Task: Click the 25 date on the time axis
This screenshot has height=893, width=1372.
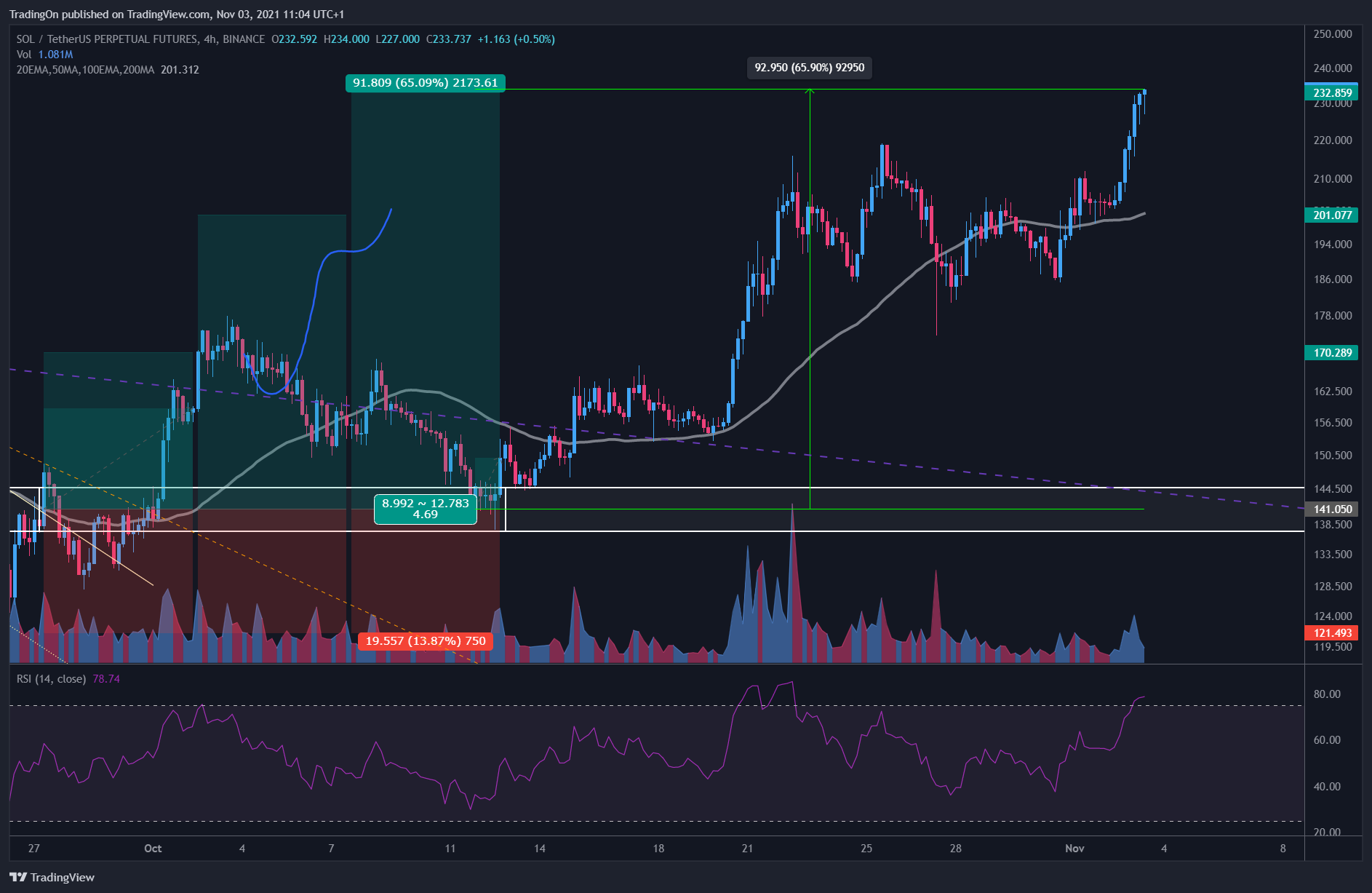Action: pos(866,849)
